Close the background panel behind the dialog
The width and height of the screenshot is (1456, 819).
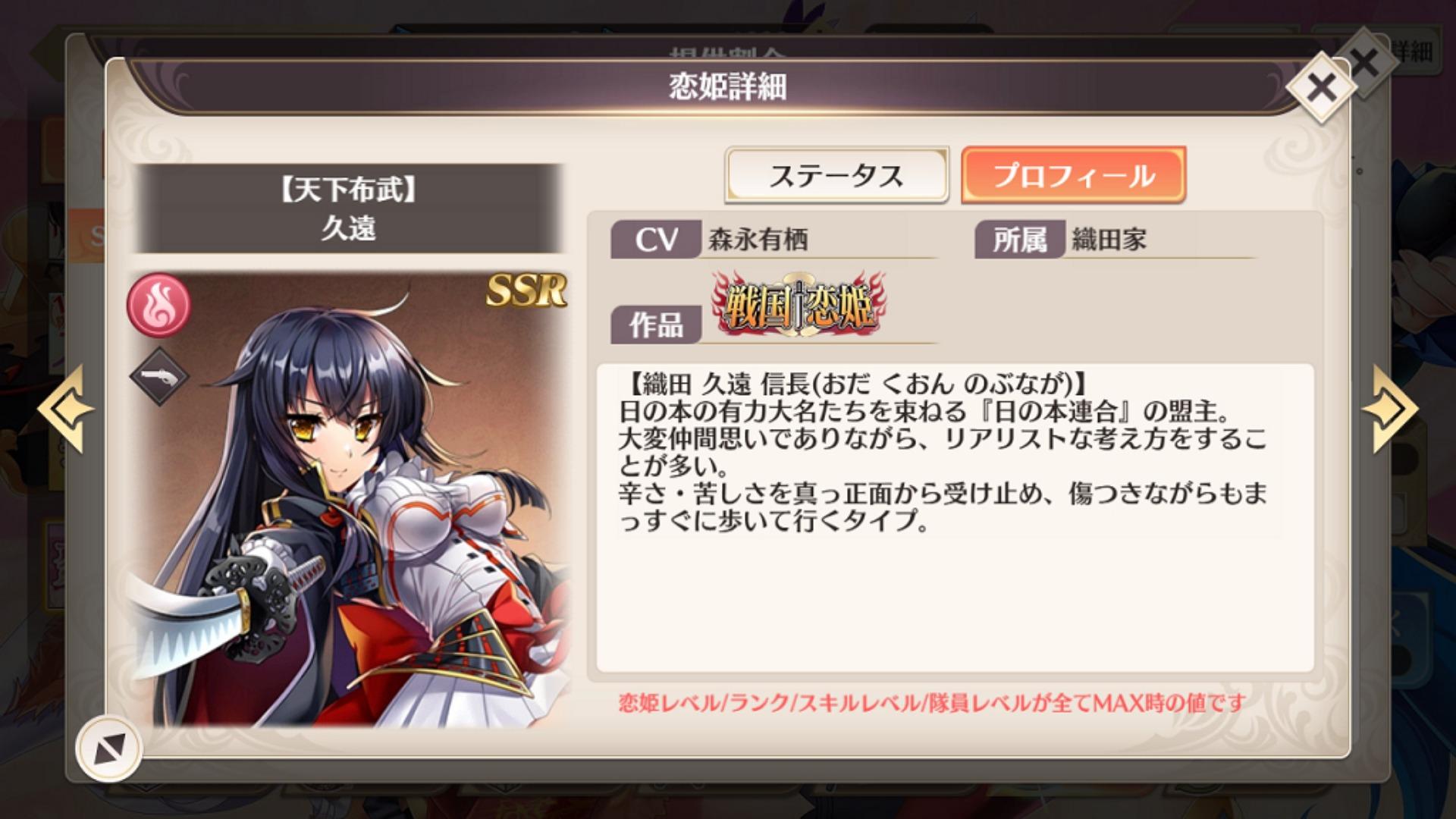(x=1365, y=62)
